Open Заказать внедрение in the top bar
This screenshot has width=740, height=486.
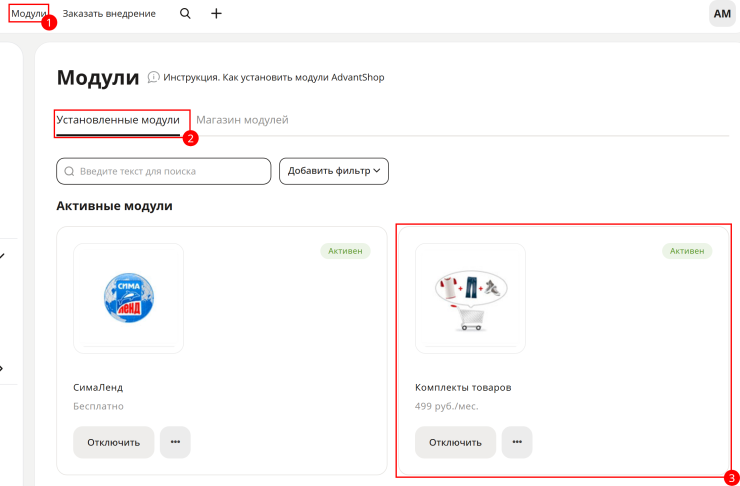109,14
